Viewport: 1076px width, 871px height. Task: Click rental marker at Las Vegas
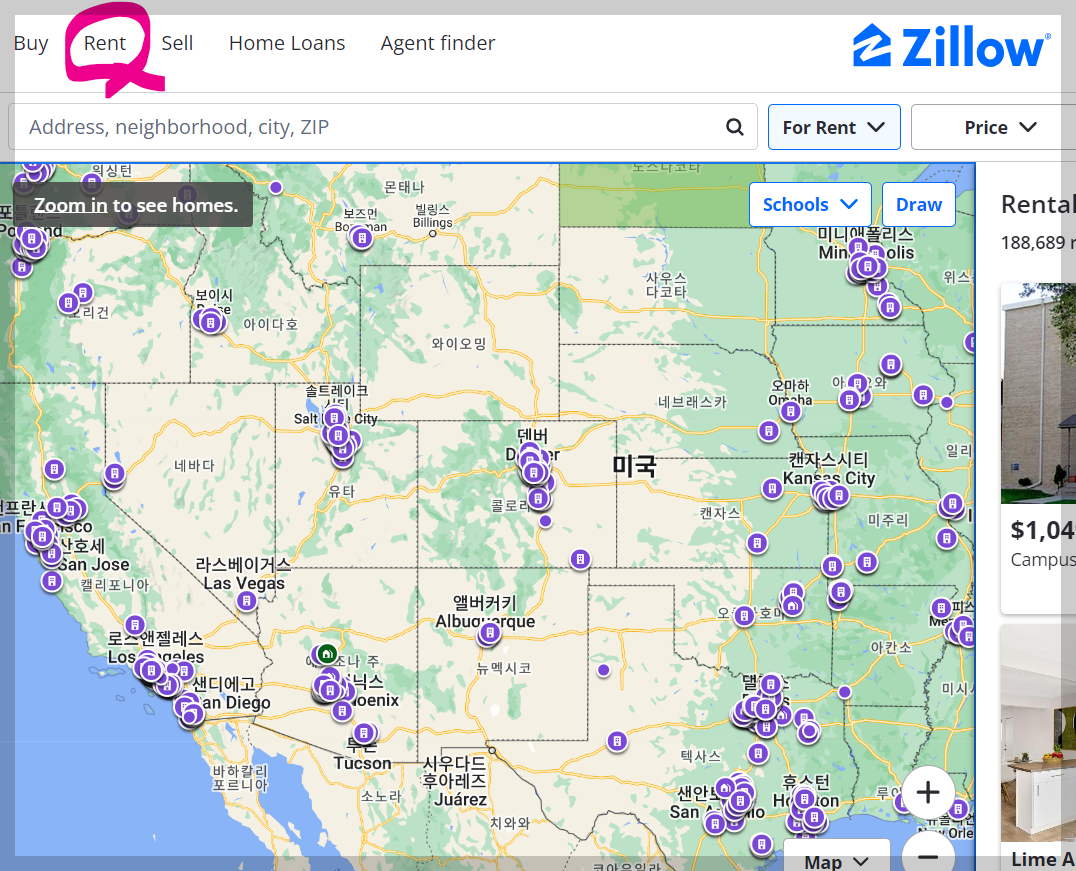pos(246,601)
